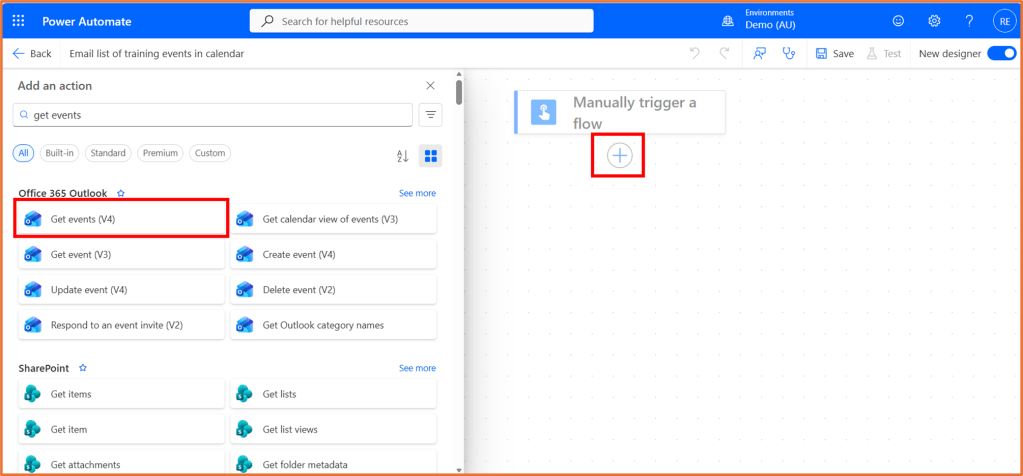The image size is (1023, 476).
Task: Sort actions alphabetically with A-Z icon
Action: click(403, 155)
